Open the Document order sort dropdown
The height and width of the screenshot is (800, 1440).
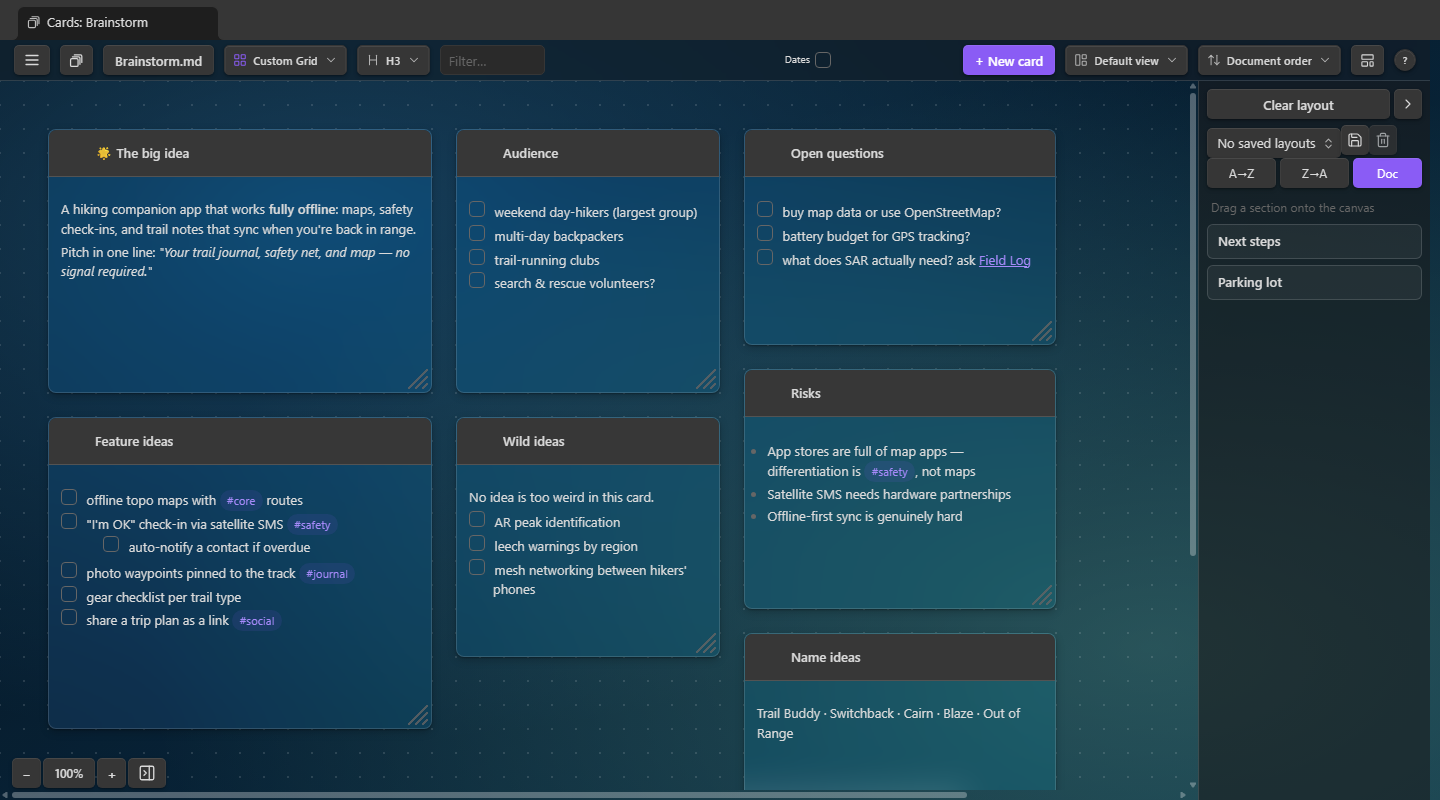pos(1269,60)
